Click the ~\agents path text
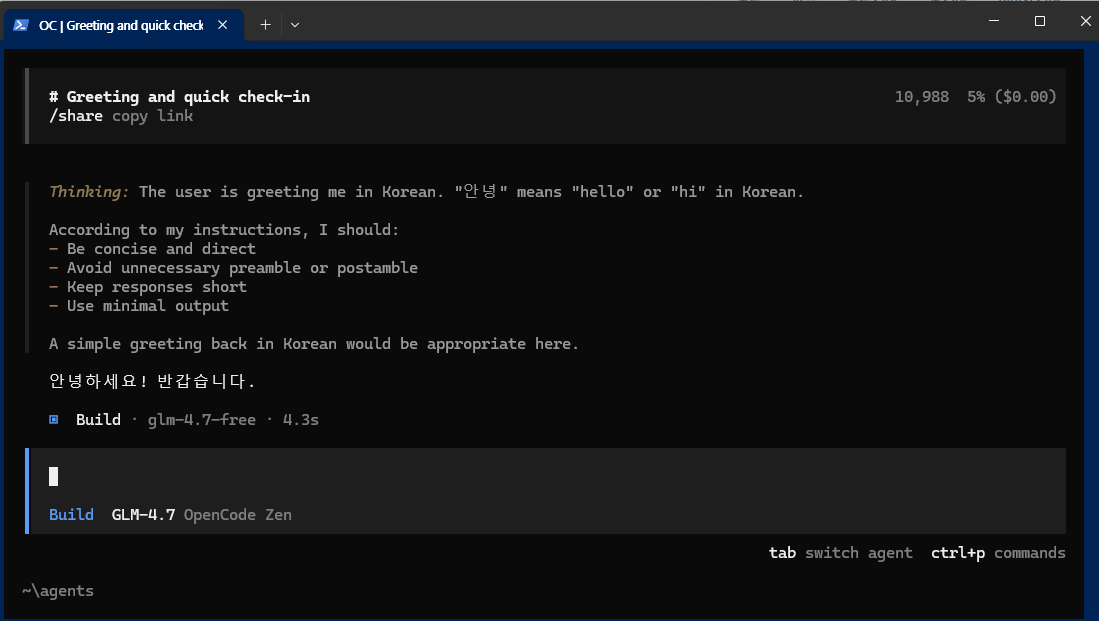Viewport: 1099px width, 621px height. (57, 590)
